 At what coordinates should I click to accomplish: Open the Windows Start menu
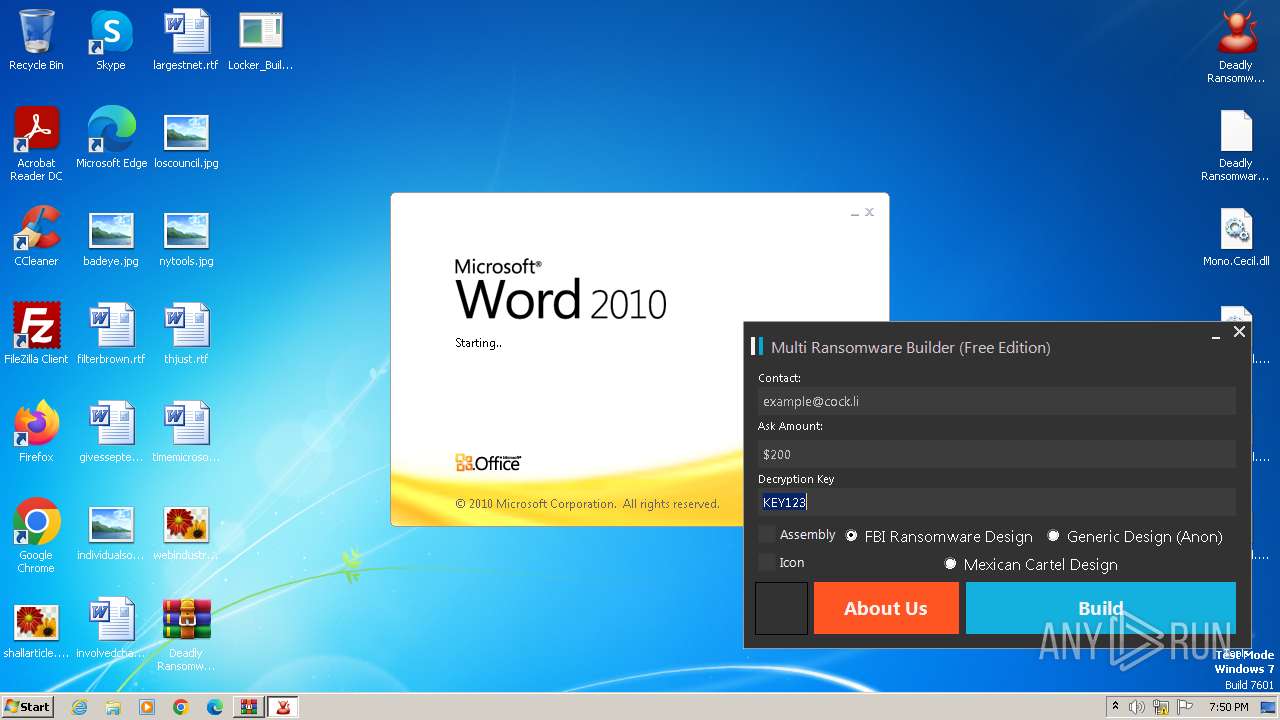coord(28,706)
